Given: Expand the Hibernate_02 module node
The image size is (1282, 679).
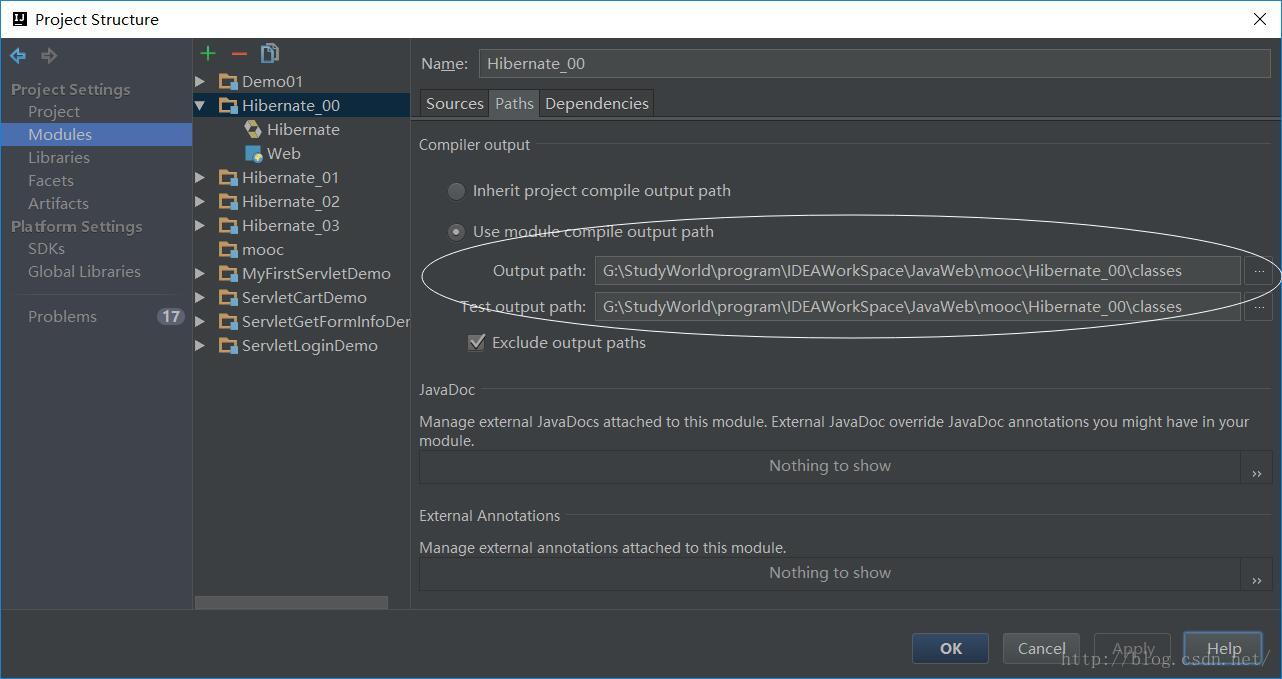Looking at the screenshot, I should 200,201.
